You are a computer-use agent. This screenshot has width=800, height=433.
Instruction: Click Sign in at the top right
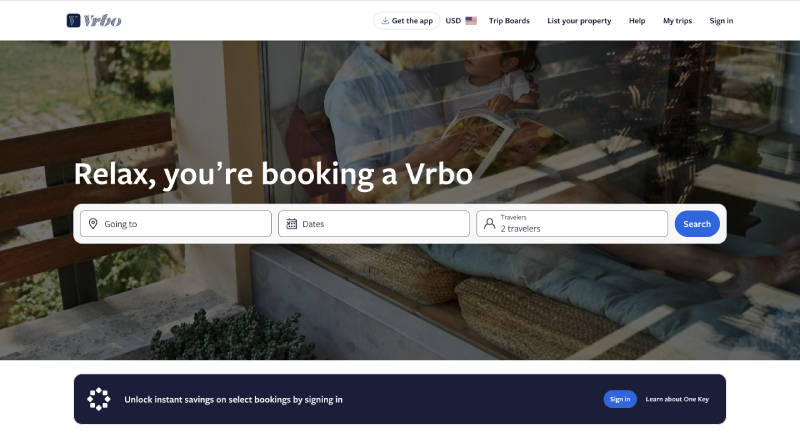point(721,20)
